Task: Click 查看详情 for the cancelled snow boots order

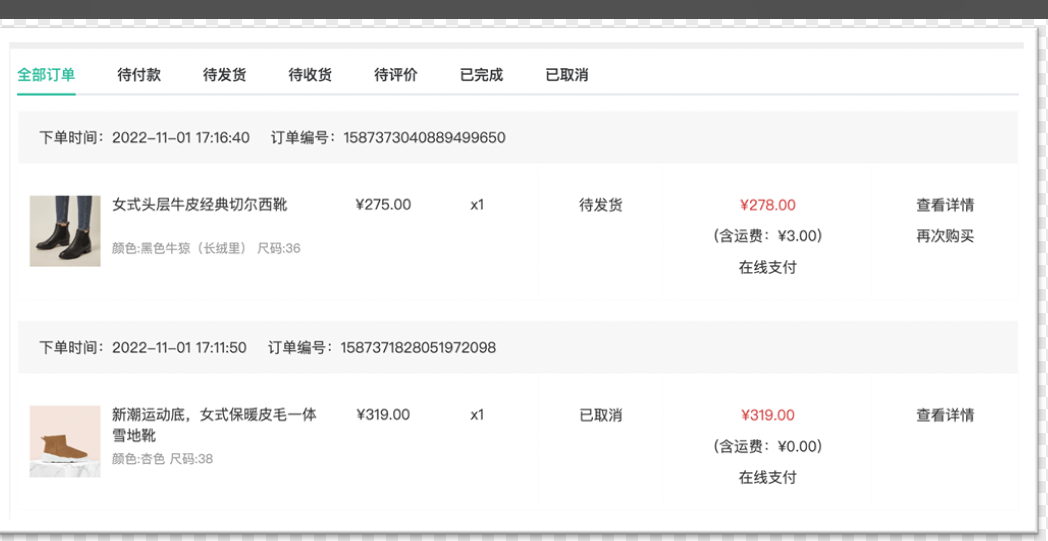Action: click(945, 415)
